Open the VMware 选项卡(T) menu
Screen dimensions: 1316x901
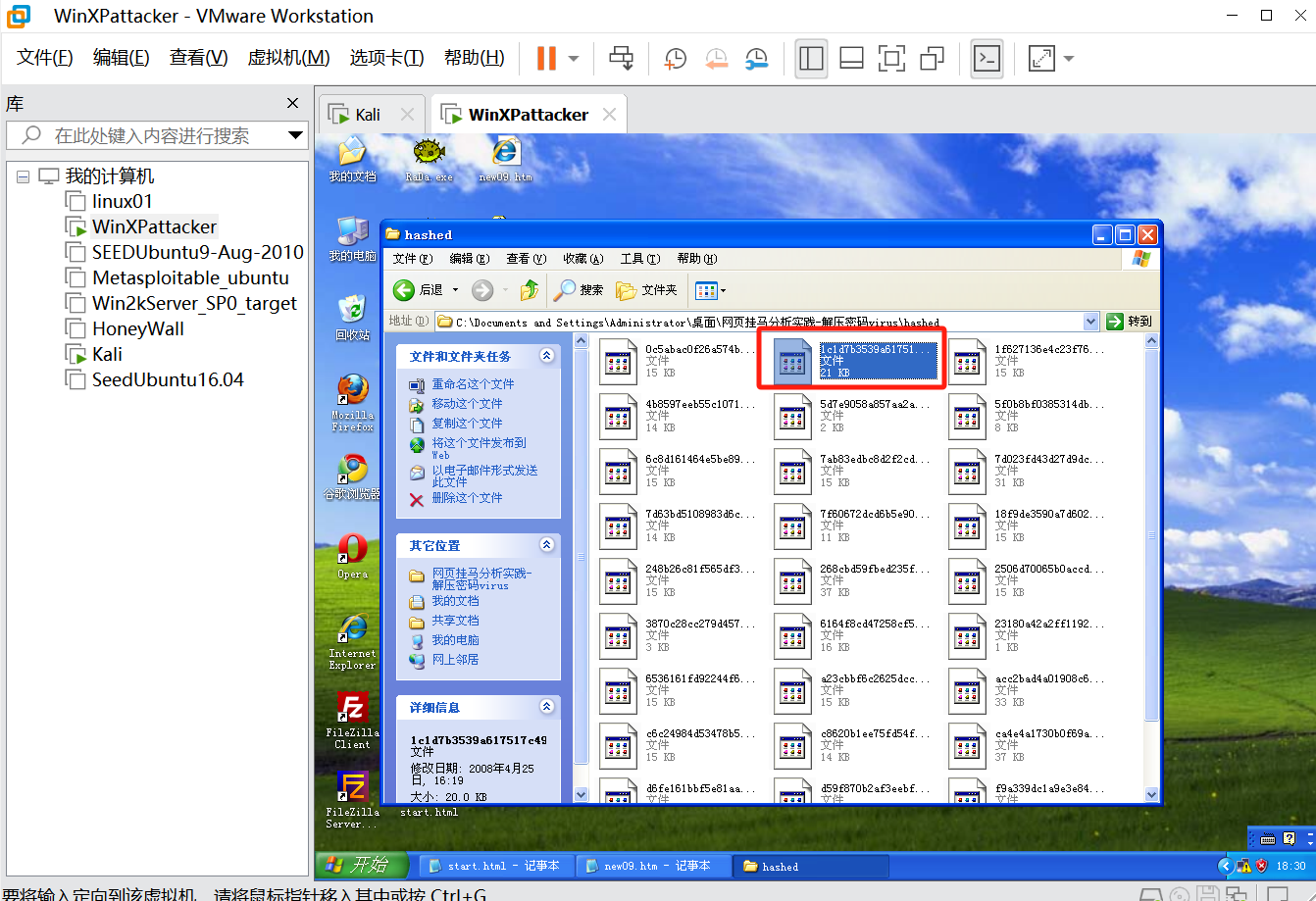[386, 58]
